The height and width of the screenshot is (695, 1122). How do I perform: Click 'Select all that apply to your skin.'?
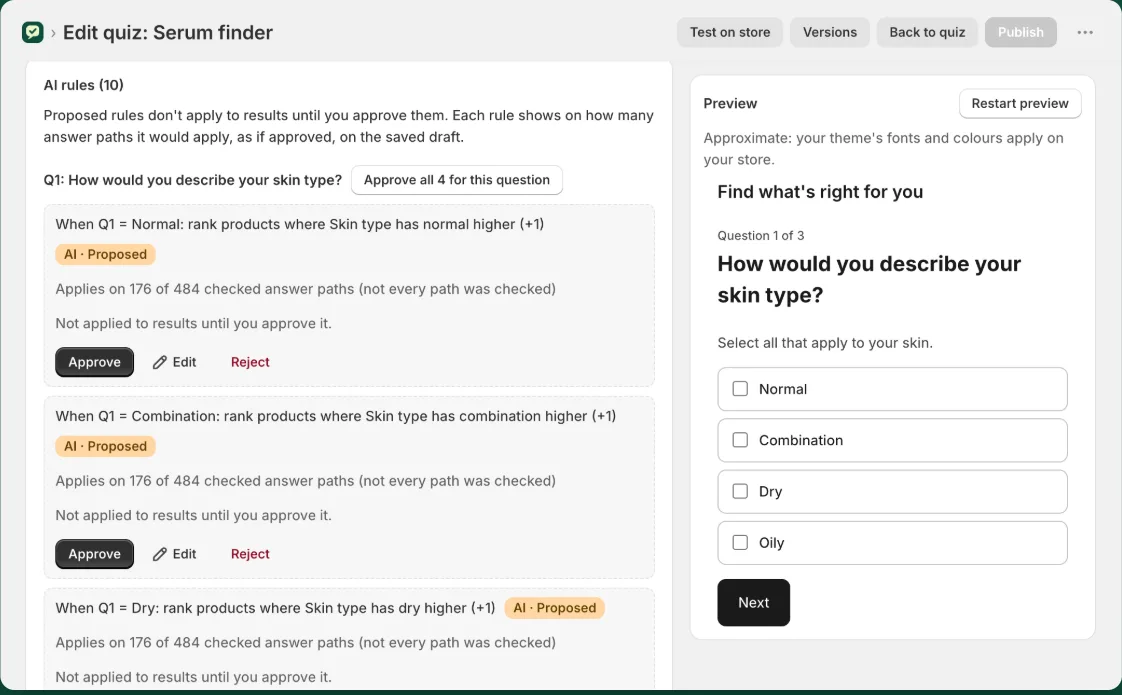coord(825,343)
